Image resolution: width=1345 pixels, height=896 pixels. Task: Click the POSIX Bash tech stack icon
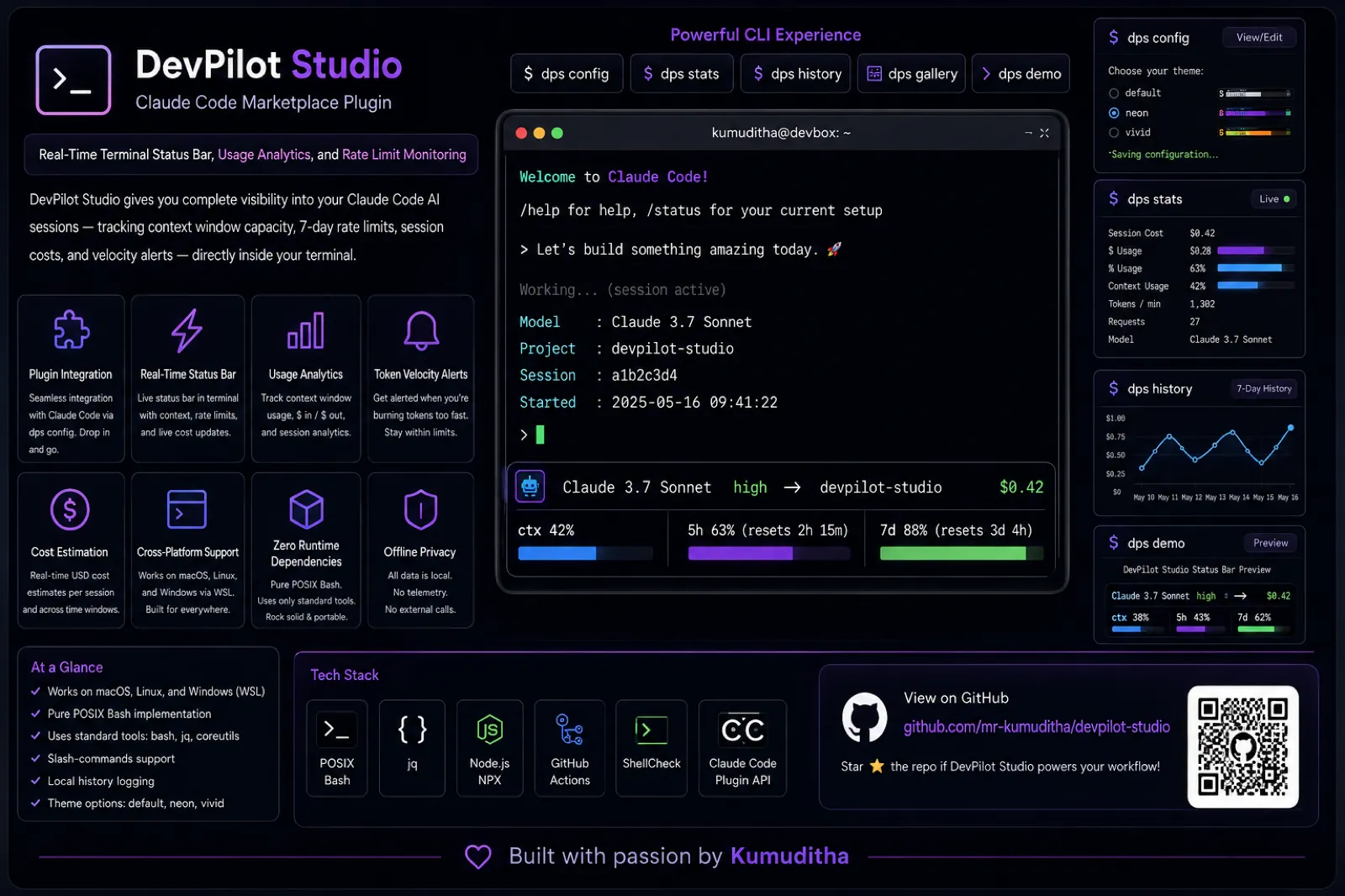click(336, 730)
